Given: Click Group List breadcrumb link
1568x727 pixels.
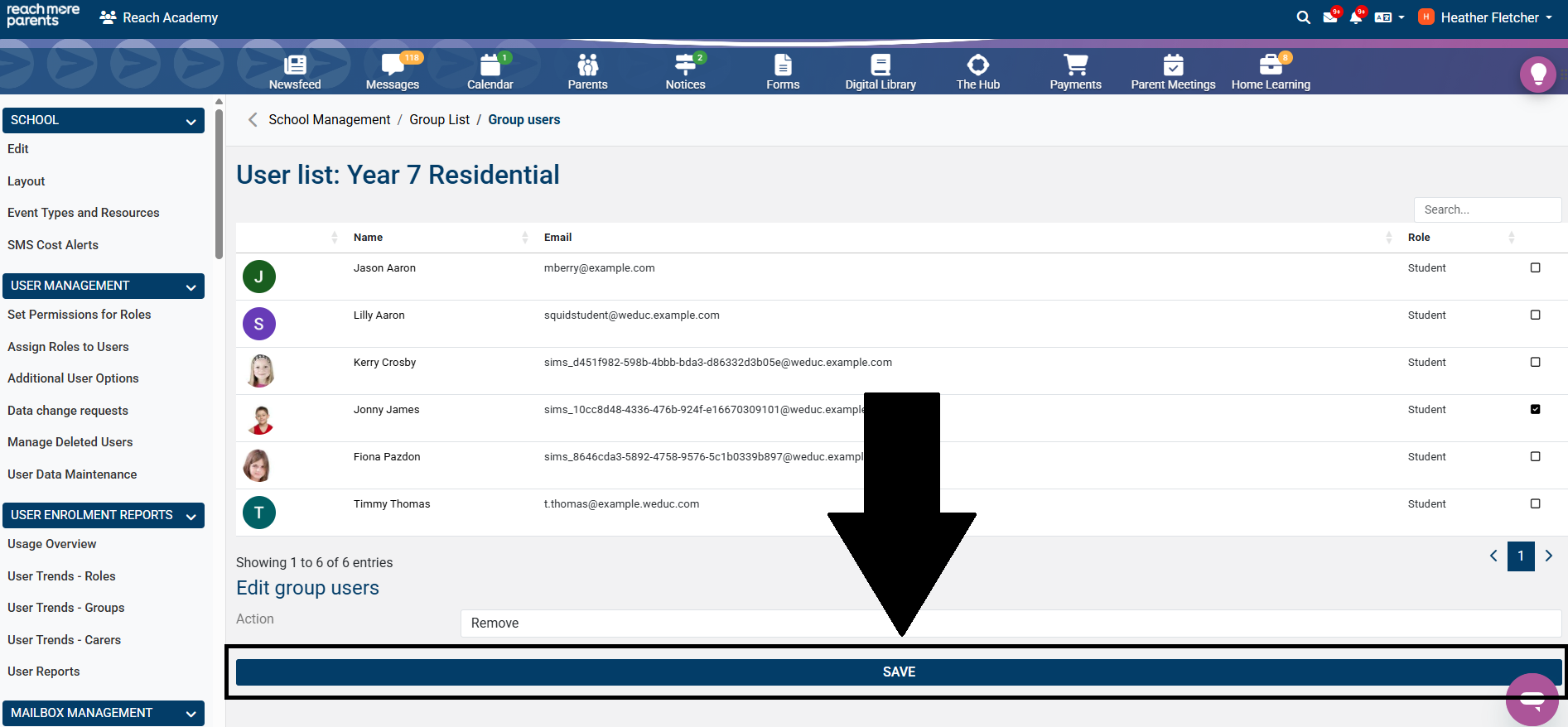Looking at the screenshot, I should (x=439, y=120).
